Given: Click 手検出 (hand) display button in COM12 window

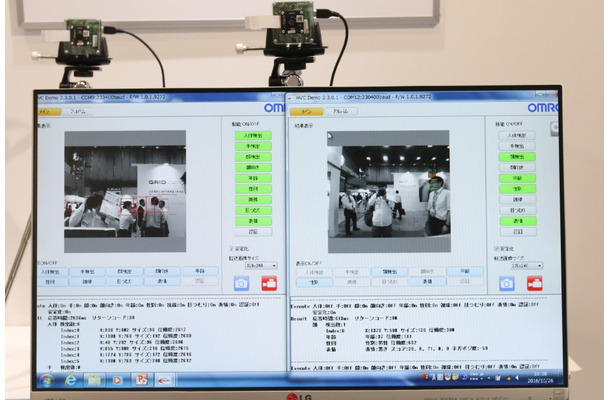Looking at the screenshot, I should (352, 272).
